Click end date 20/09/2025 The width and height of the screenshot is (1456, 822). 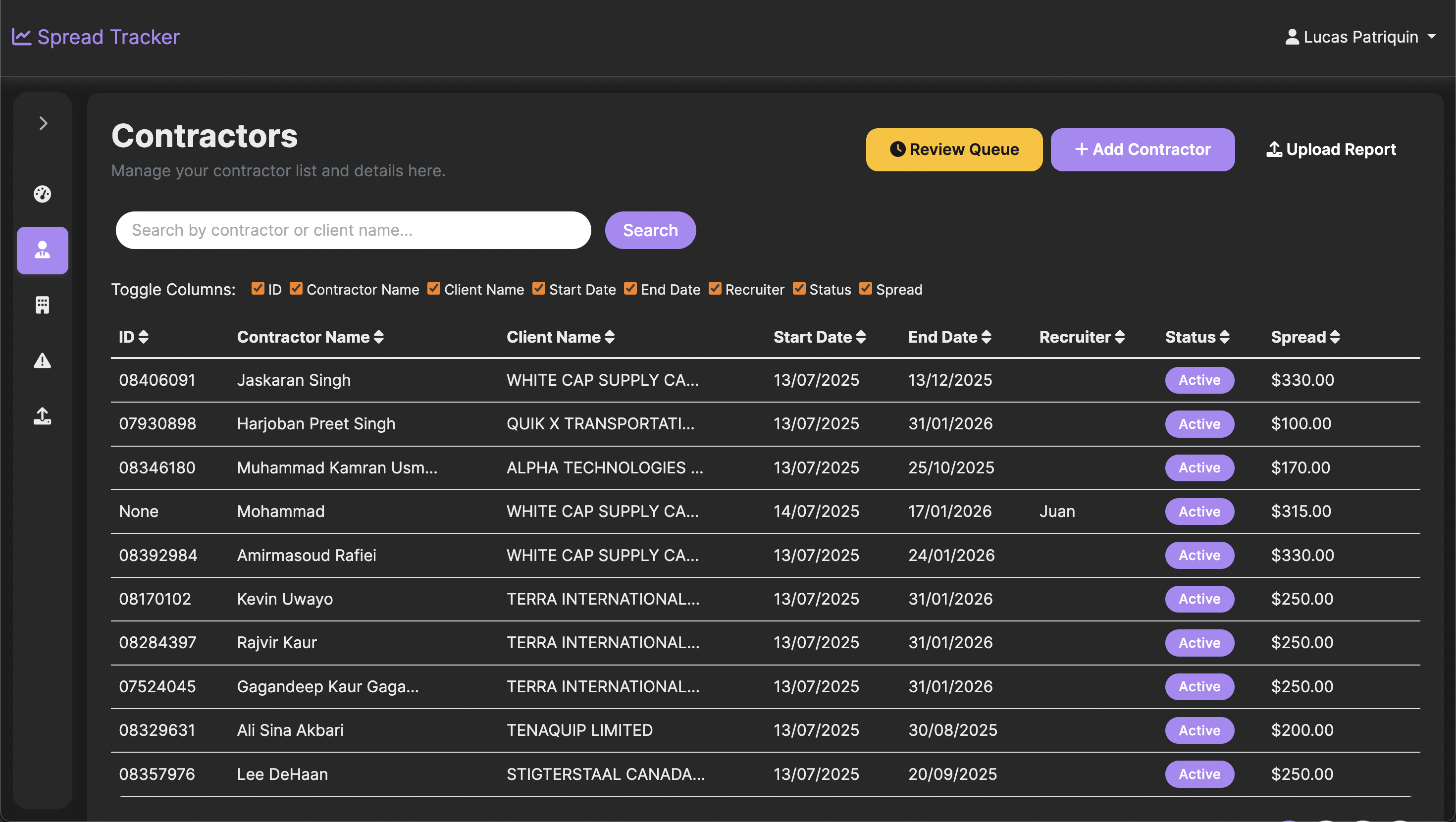click(x=952, y=774)
